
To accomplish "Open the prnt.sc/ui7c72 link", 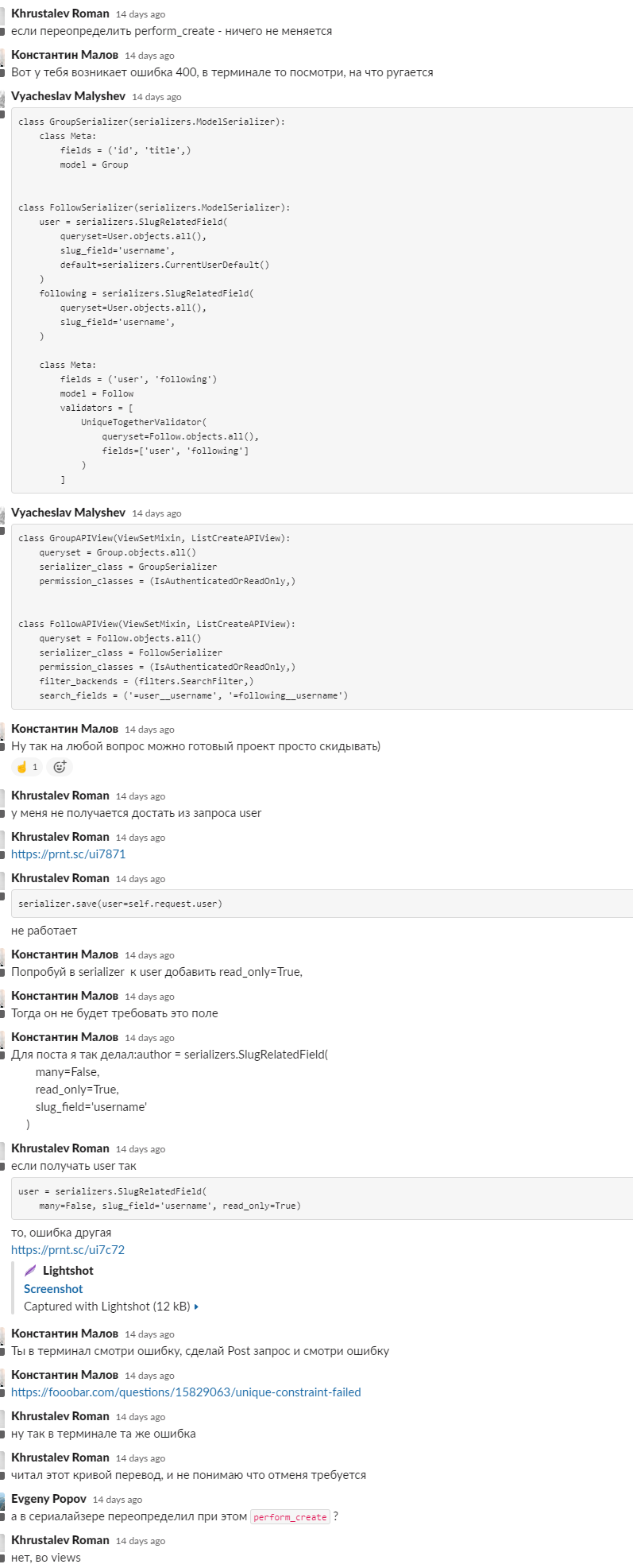I will [x=68, y=1250].
